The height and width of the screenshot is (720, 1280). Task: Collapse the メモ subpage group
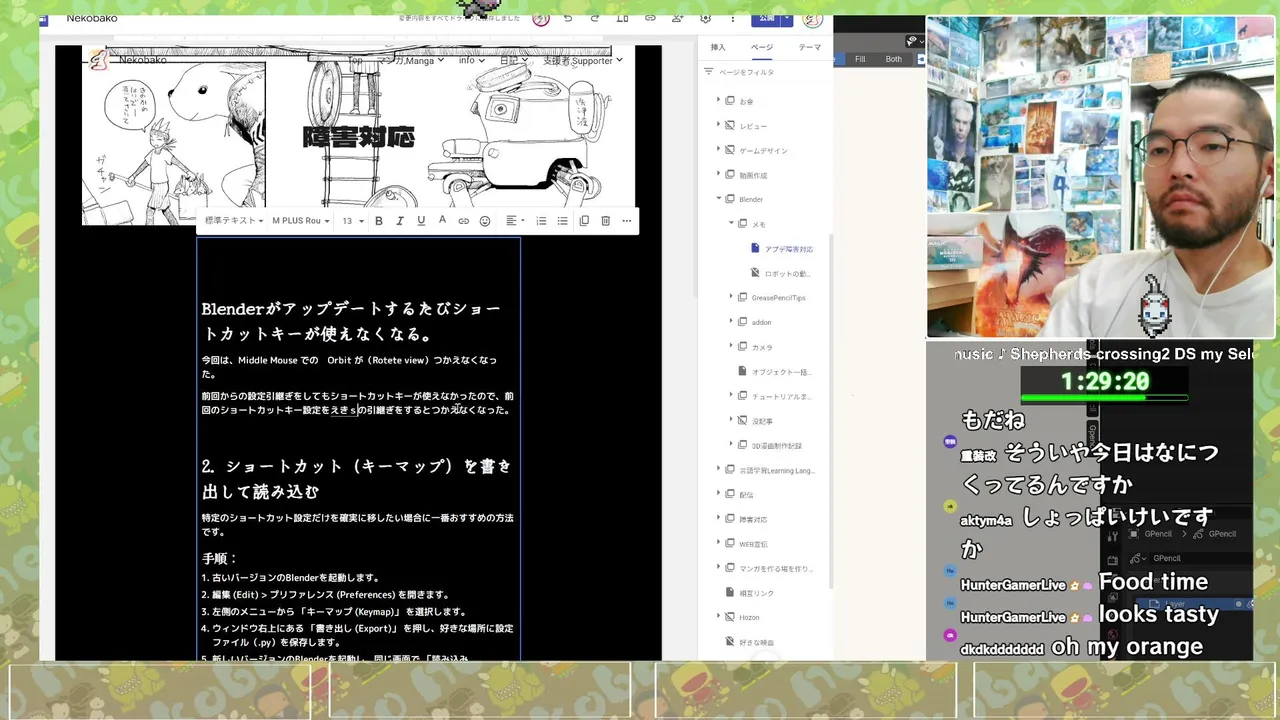click(731, 224)
